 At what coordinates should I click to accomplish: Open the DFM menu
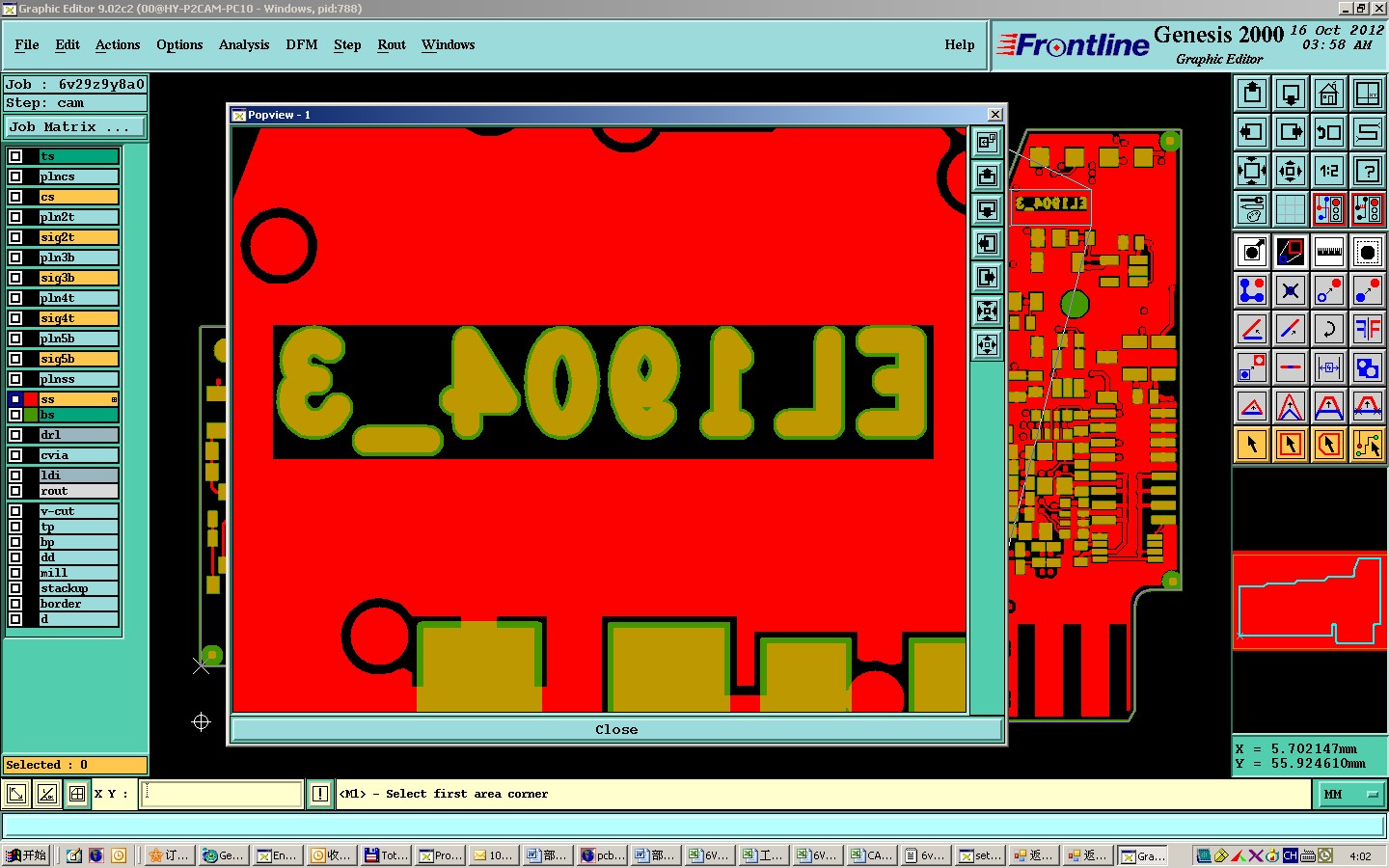302,44
